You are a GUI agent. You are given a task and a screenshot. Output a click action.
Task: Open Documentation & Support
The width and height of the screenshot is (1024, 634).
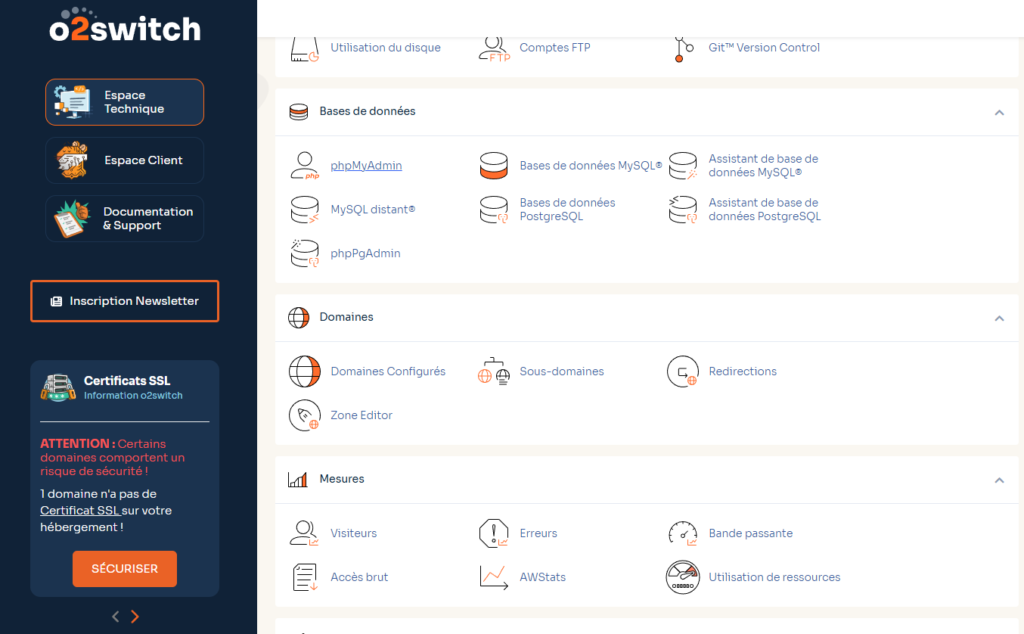(x=124, y=218)
